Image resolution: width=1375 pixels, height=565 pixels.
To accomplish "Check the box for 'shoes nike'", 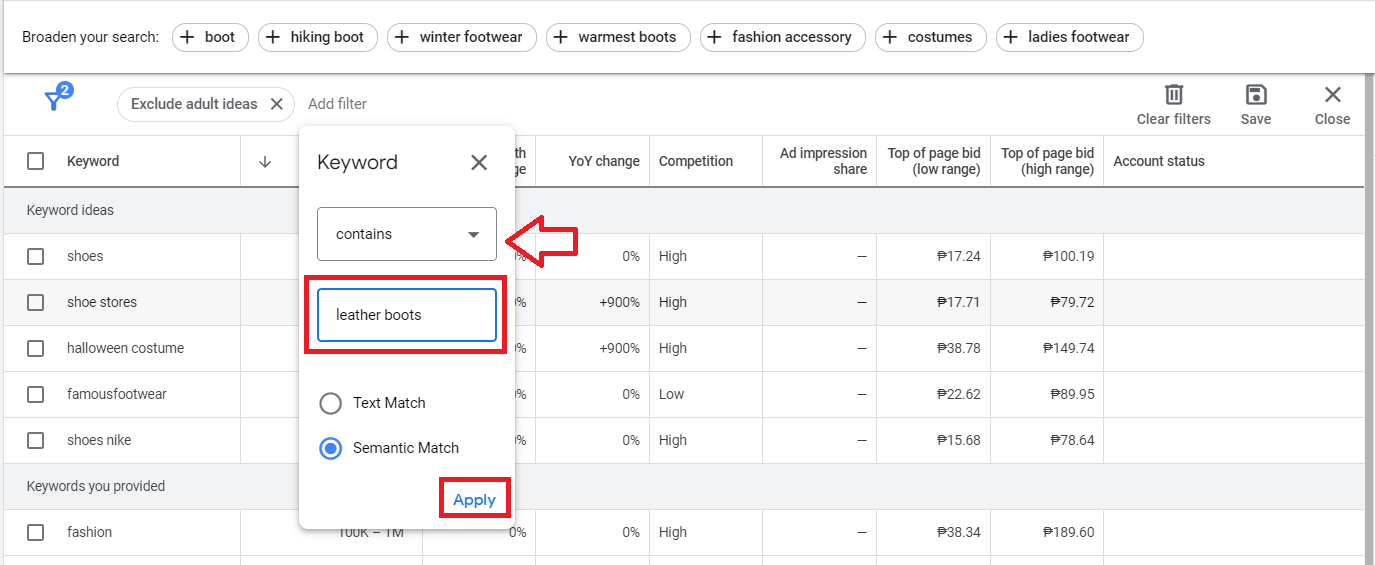I will coord(36,440).
